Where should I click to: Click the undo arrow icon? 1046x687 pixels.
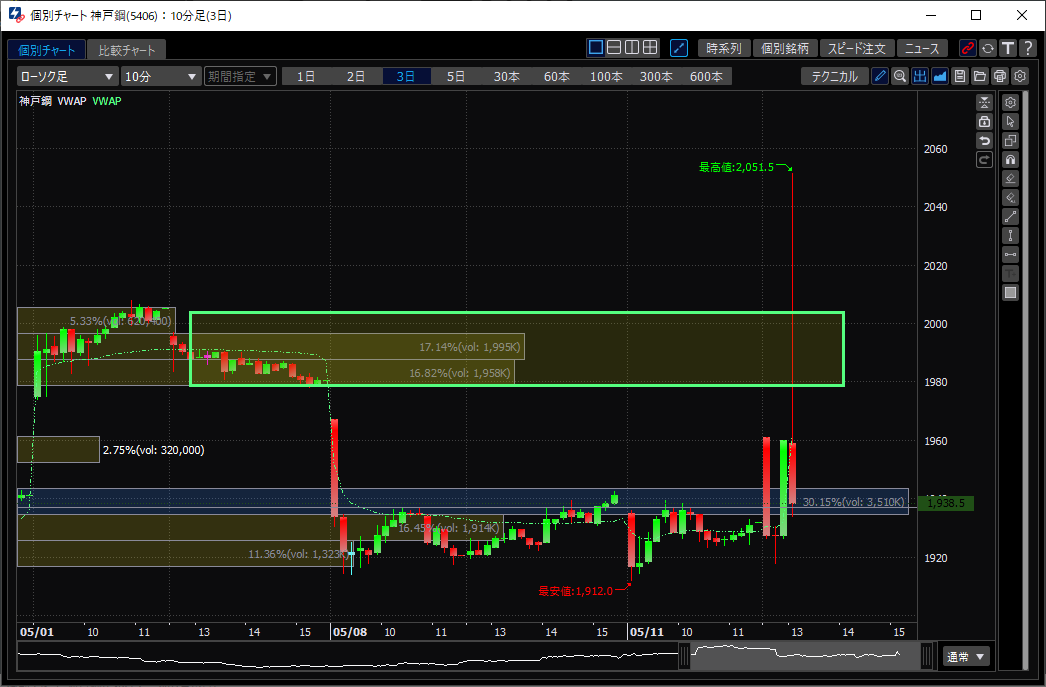pyautogui.click(x=985, y=141)
